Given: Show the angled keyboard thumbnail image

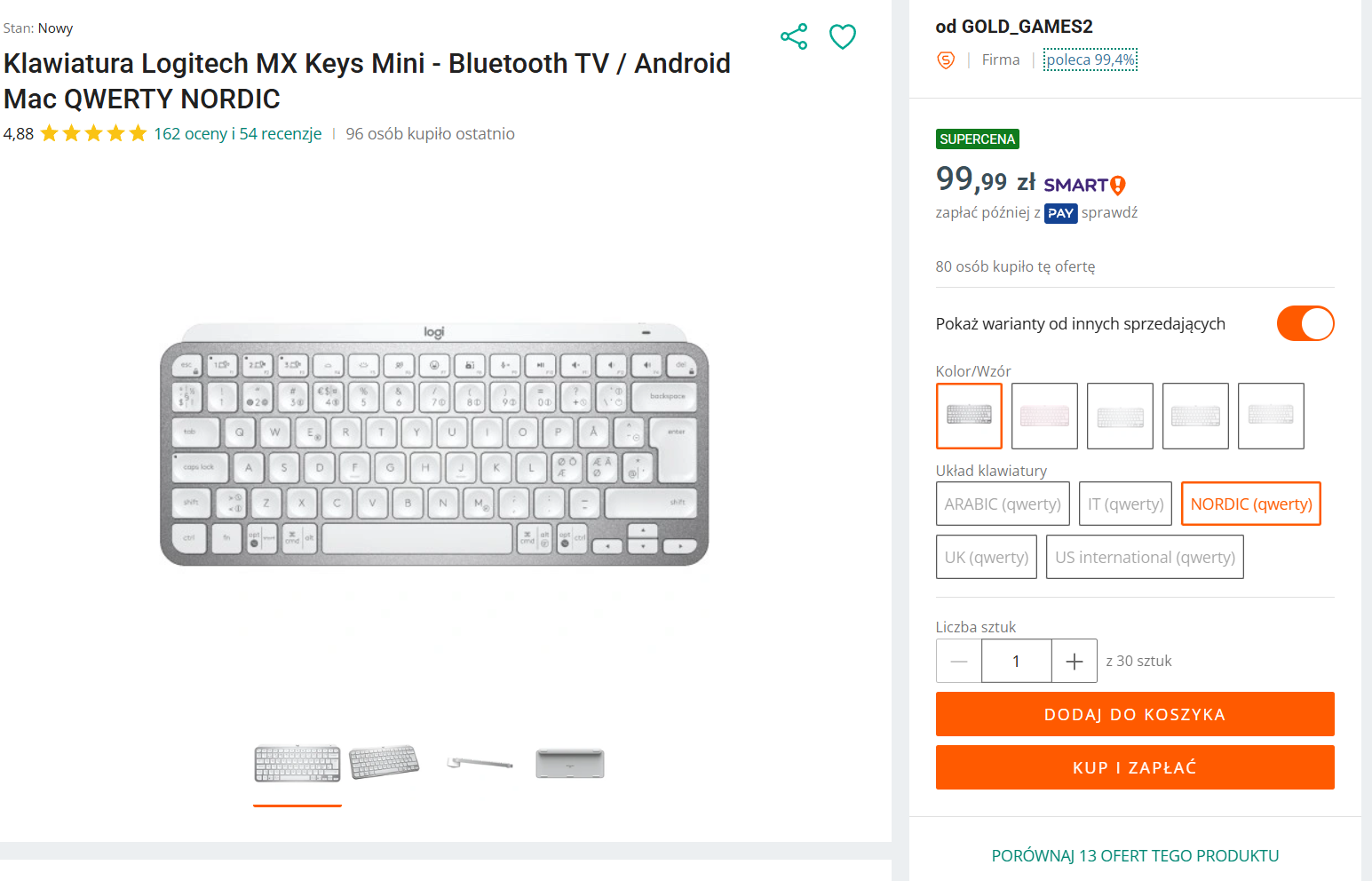Looking at the screenshot, I should pos(384,763).
